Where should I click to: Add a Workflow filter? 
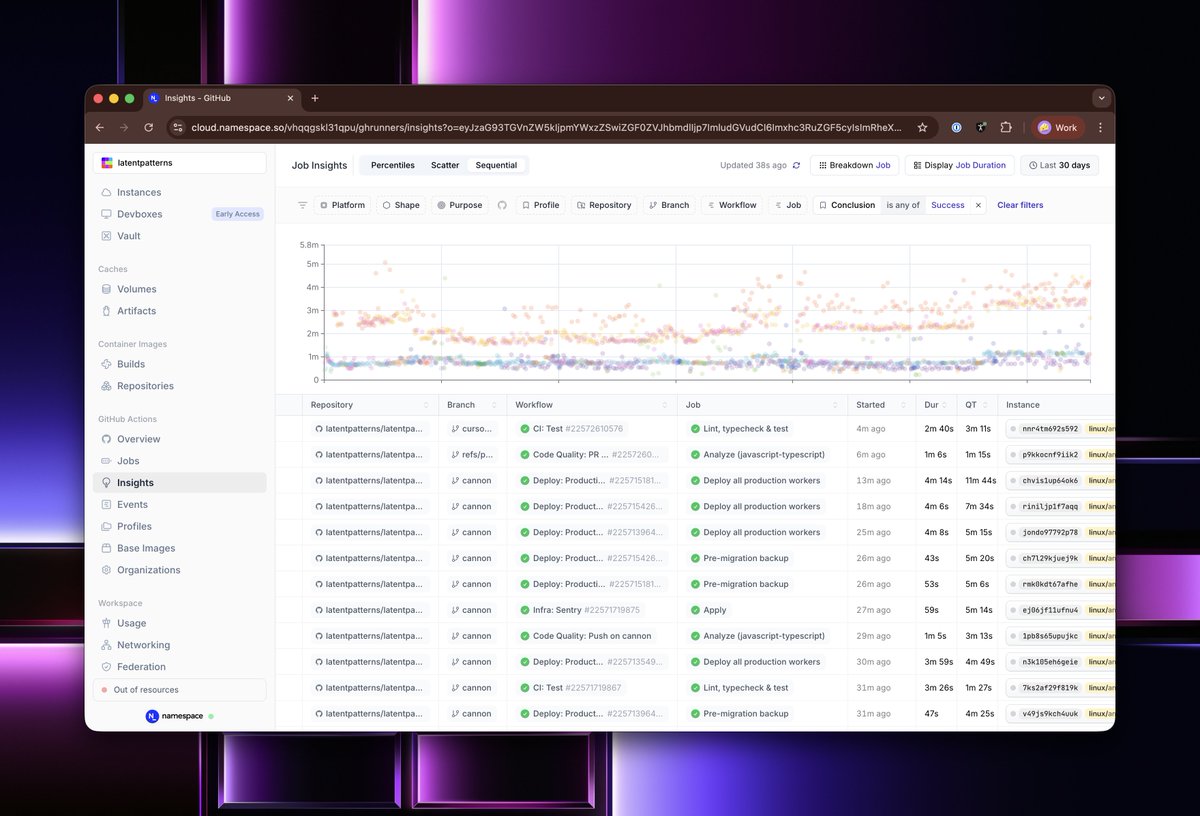point(732,205)
